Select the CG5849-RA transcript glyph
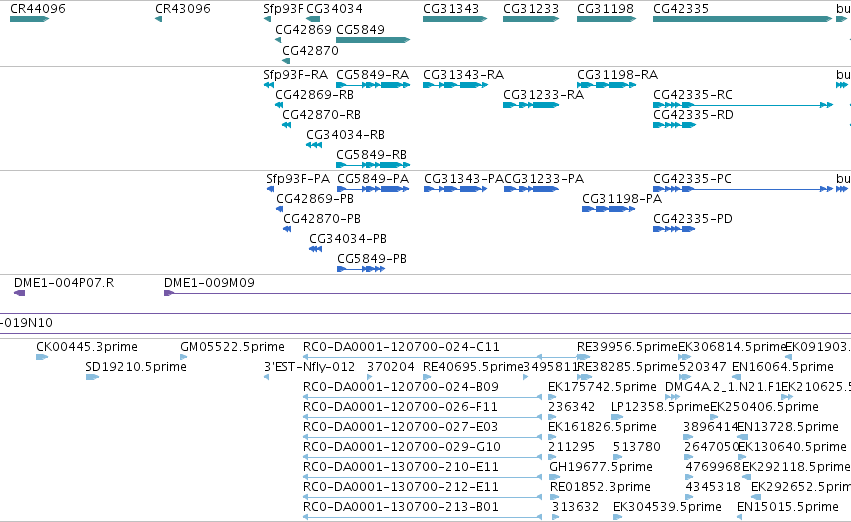This screenshot has width=851, height=522. 373,85
